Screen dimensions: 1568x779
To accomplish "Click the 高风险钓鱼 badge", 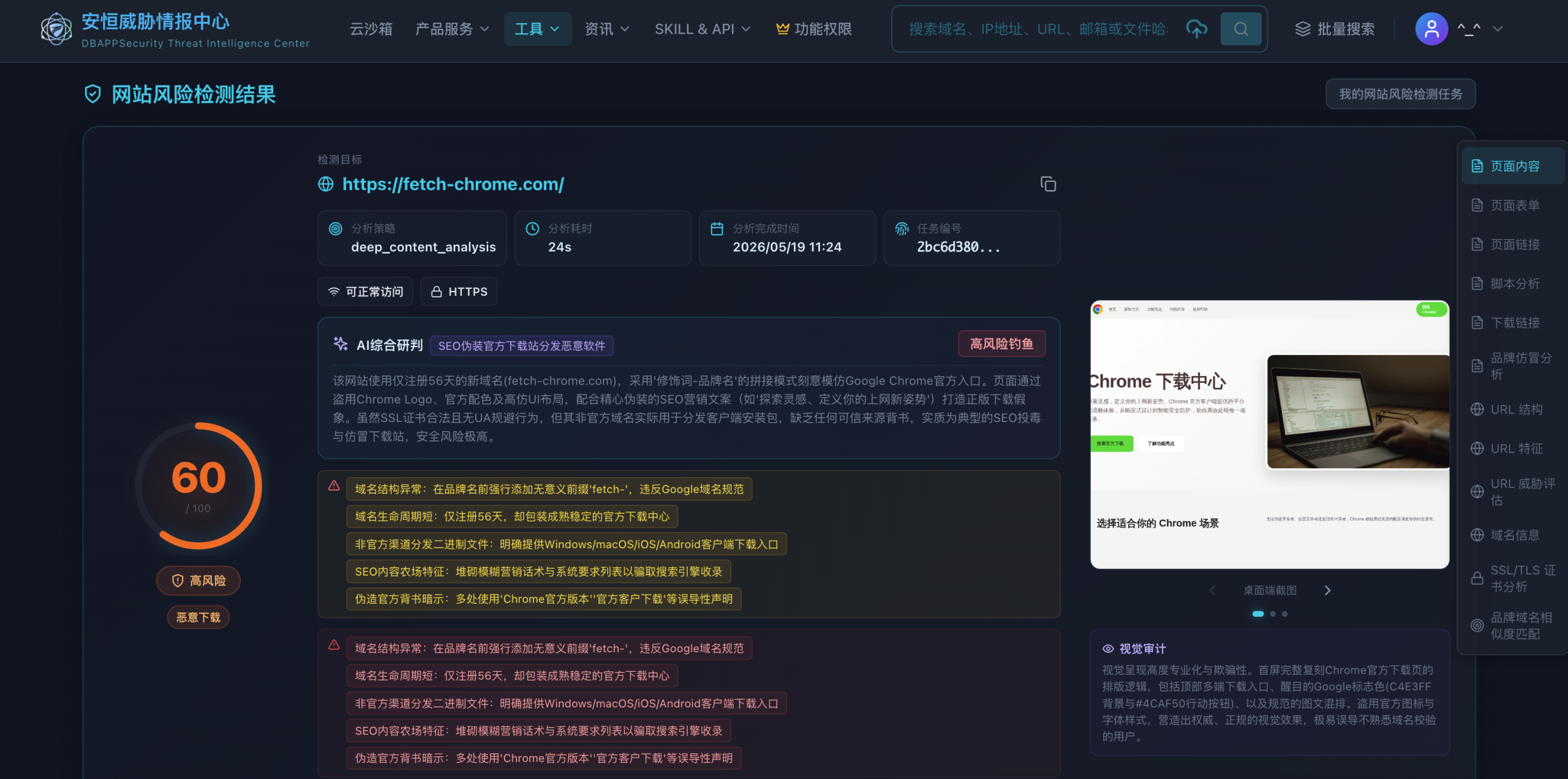I will tap(1001, 344).
